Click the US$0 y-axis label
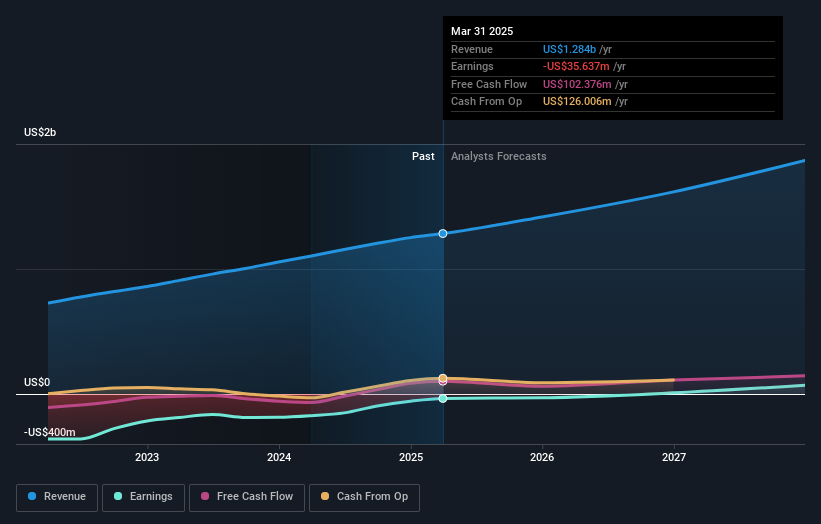 [x=37, y=383]
